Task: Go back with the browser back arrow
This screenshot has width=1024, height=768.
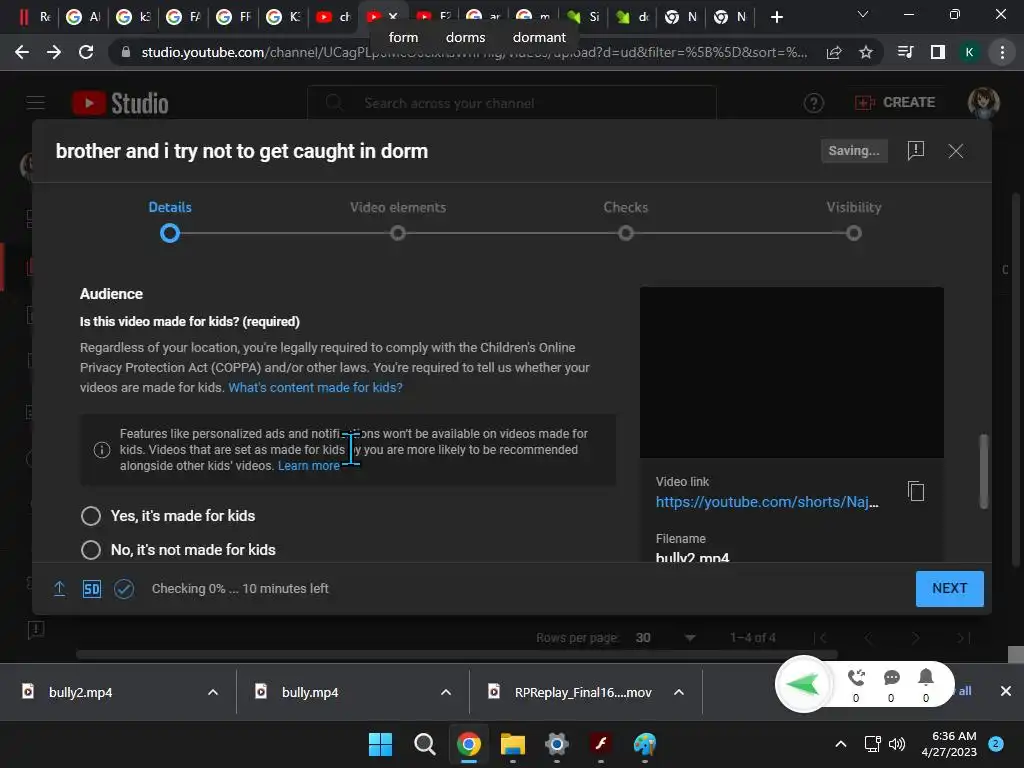Action: coord(22,52)
